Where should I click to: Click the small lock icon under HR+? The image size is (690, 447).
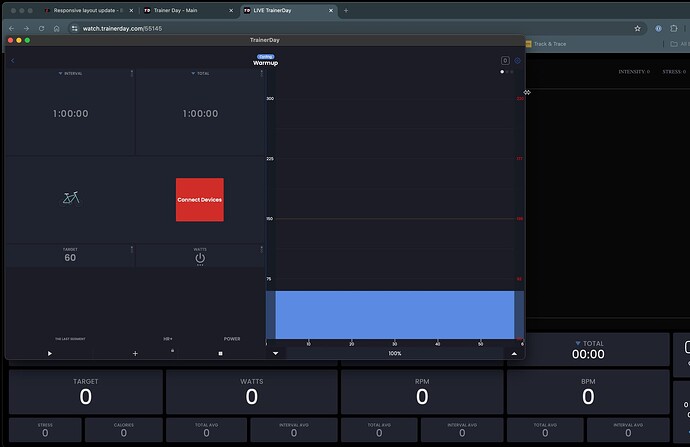point(172,351)
